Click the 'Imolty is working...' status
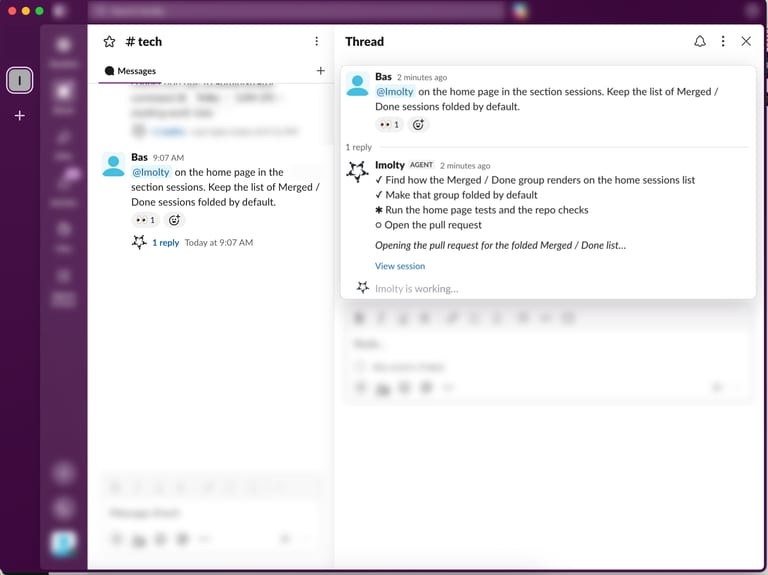Image resolution: width=768 pixels, height=575 pixels. [x=417, y=289]
